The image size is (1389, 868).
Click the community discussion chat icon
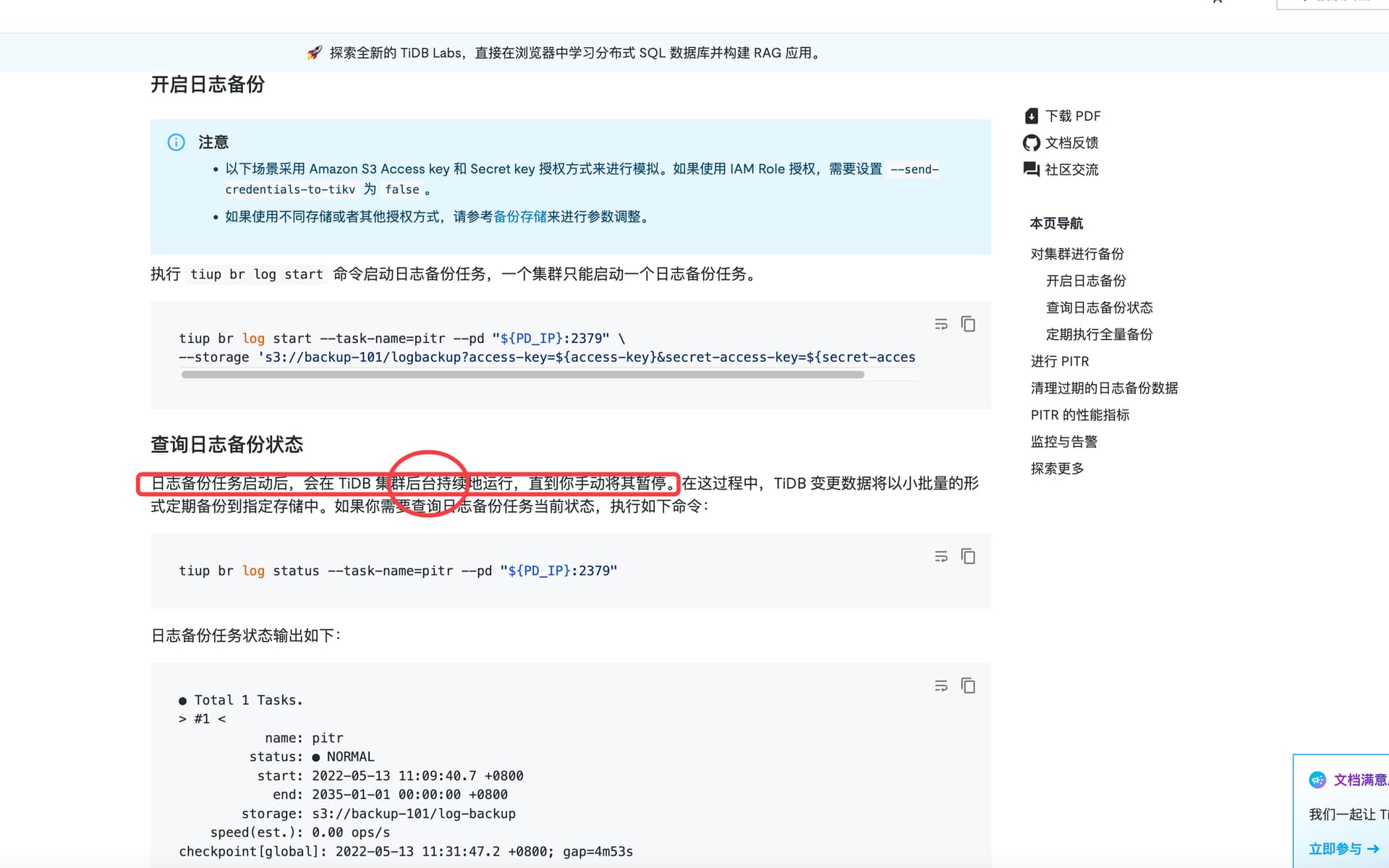click(1032, 169)
